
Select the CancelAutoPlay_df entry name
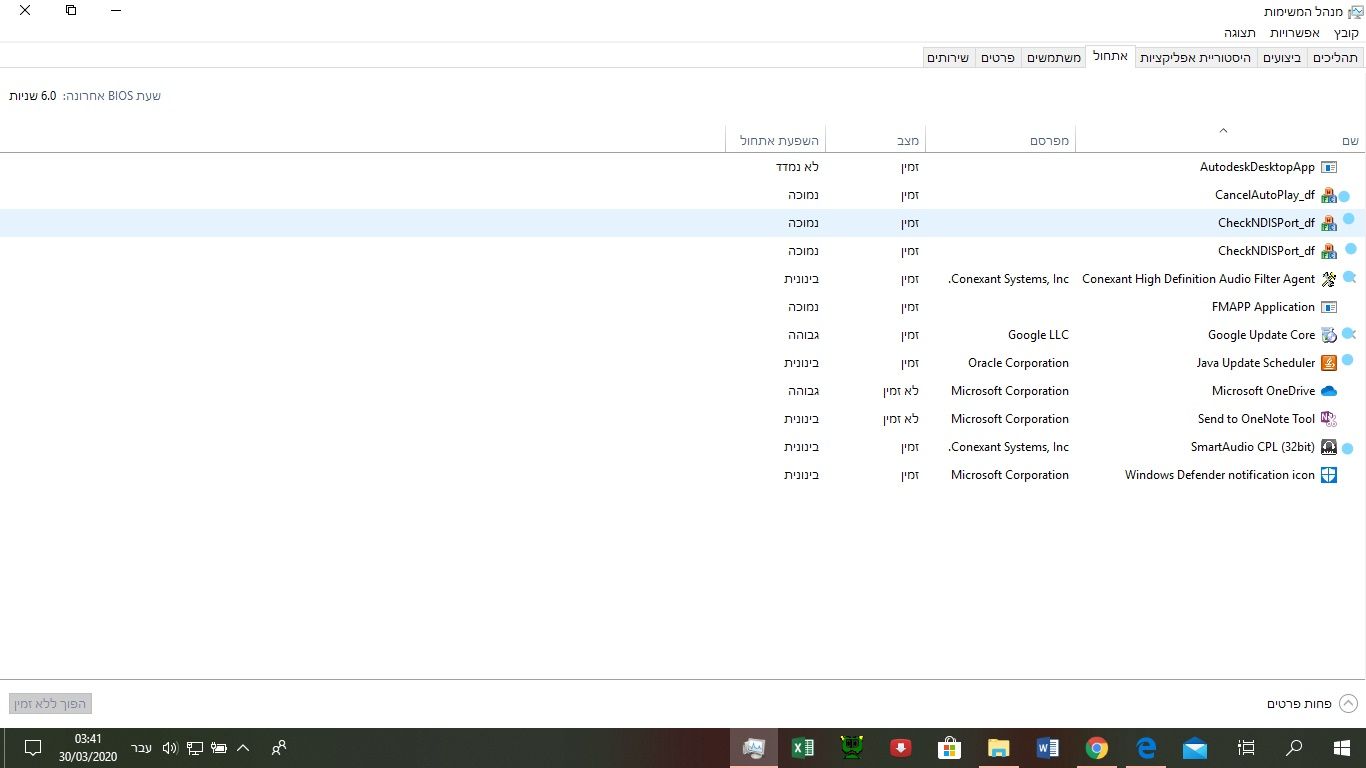click(1265, 195)
